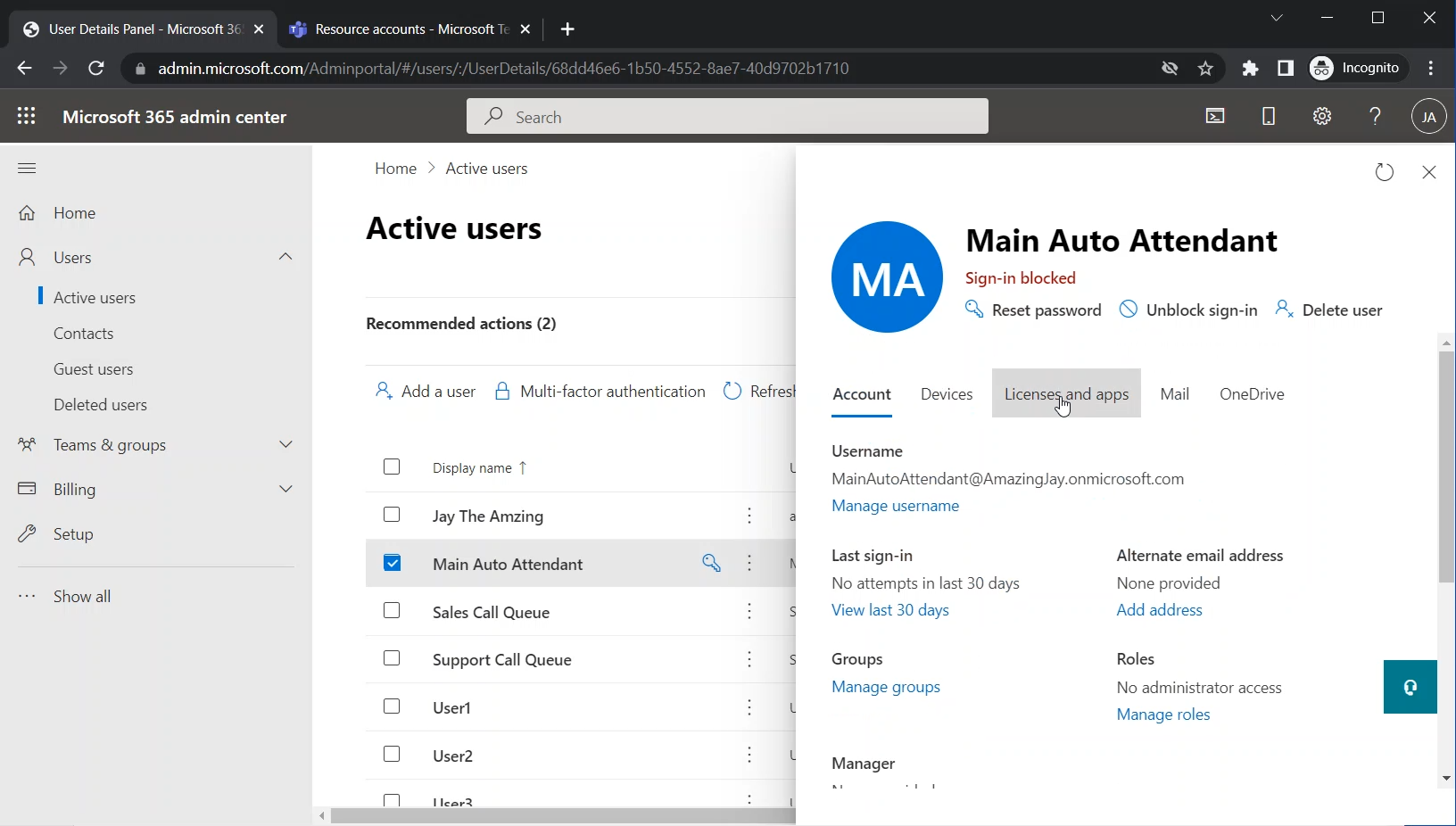Click the Manage username link
The image size is (1456, 826).
[x=895, y=506]
